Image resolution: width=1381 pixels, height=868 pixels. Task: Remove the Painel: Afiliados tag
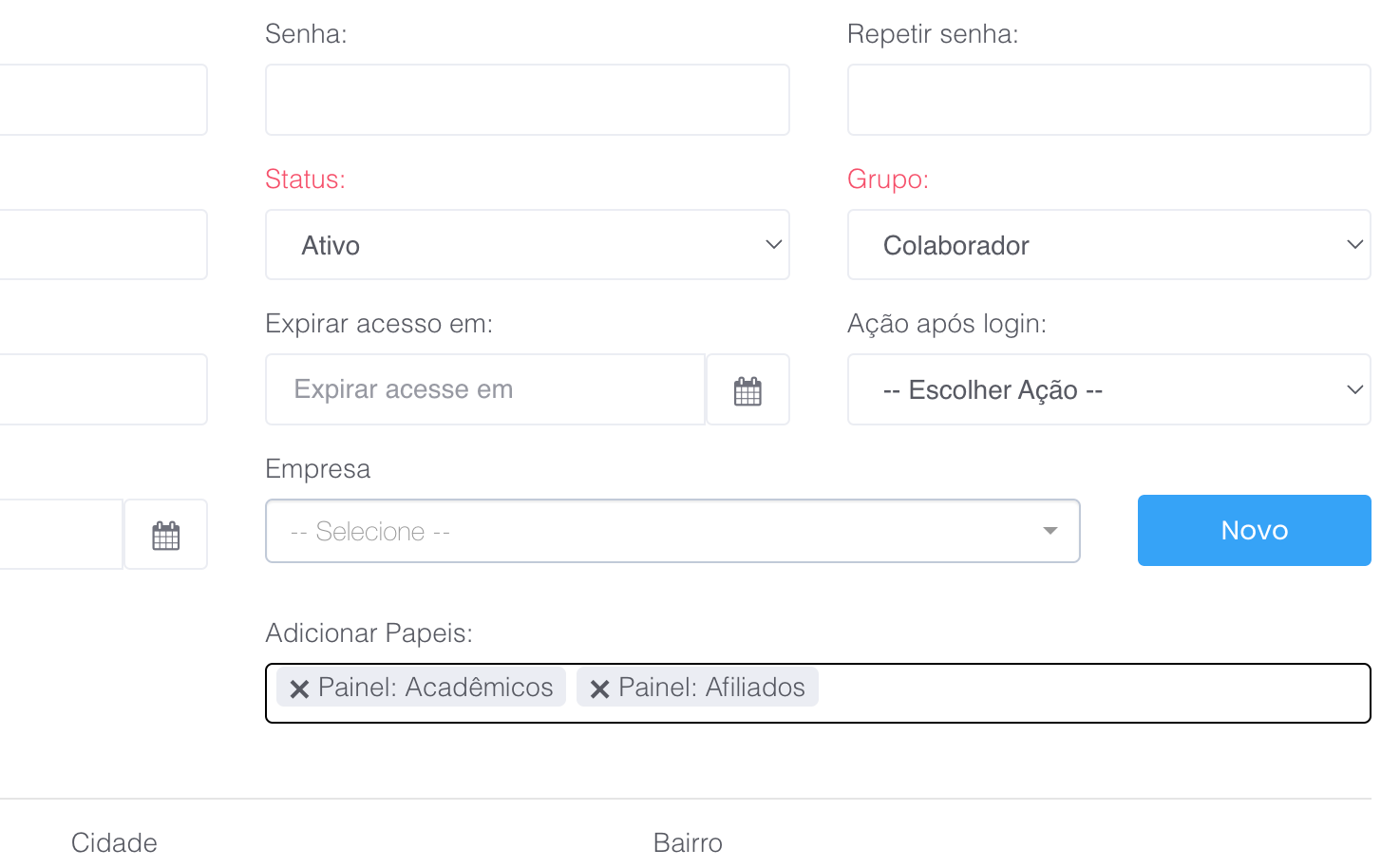599,689
